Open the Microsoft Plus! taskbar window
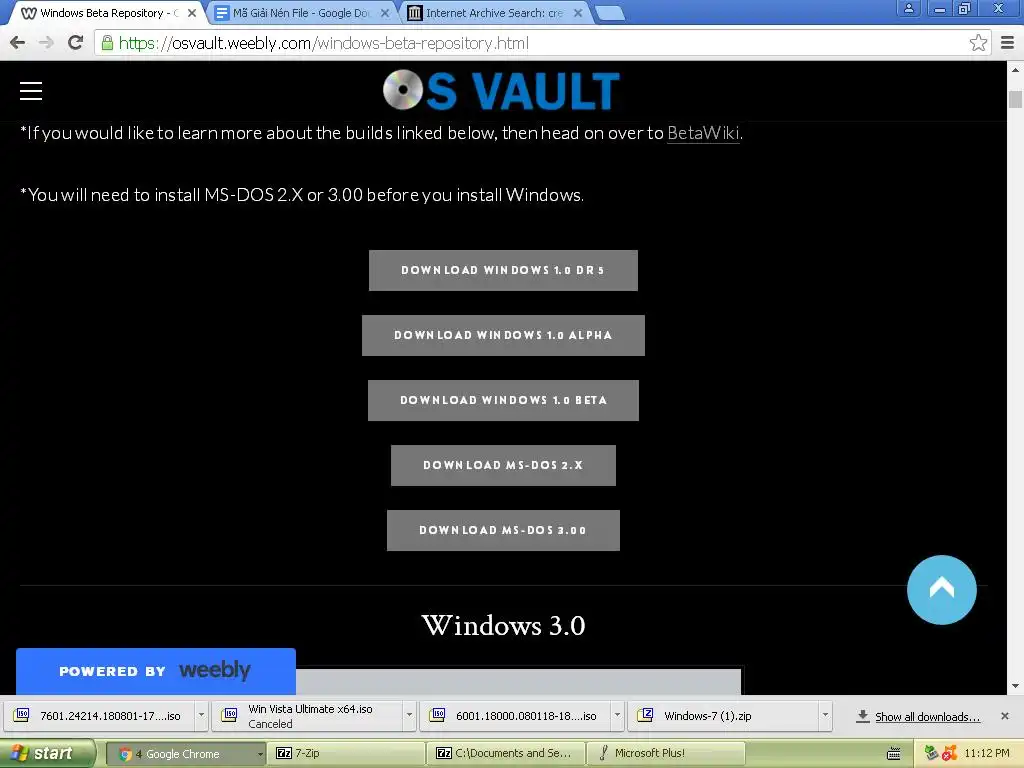 [x=666, y=753]
